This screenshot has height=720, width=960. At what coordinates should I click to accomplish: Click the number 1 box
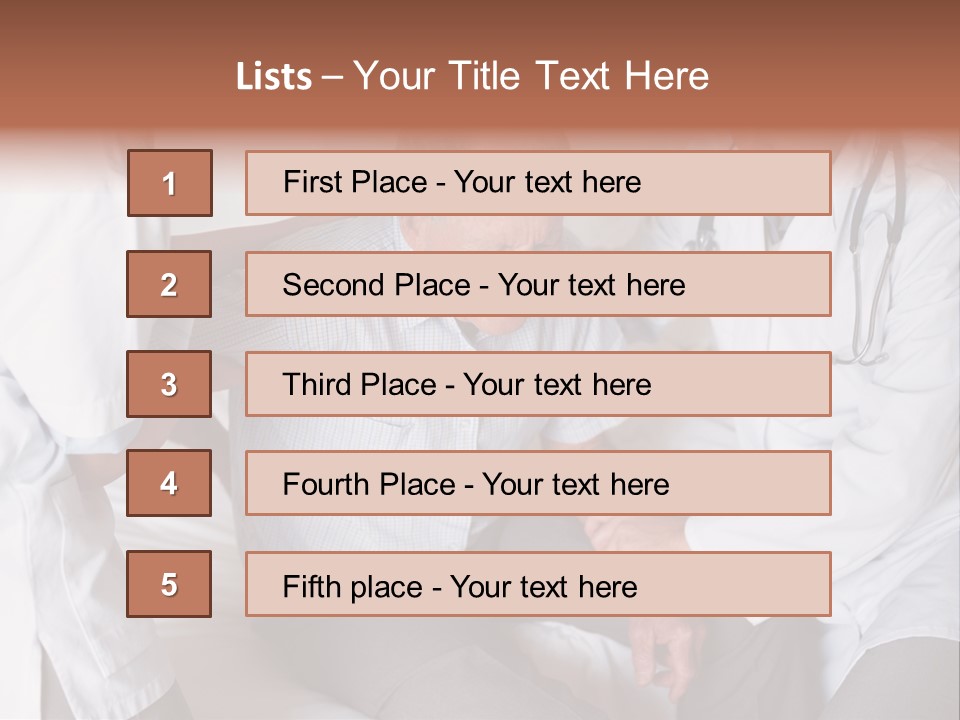(x=170, y=183)
